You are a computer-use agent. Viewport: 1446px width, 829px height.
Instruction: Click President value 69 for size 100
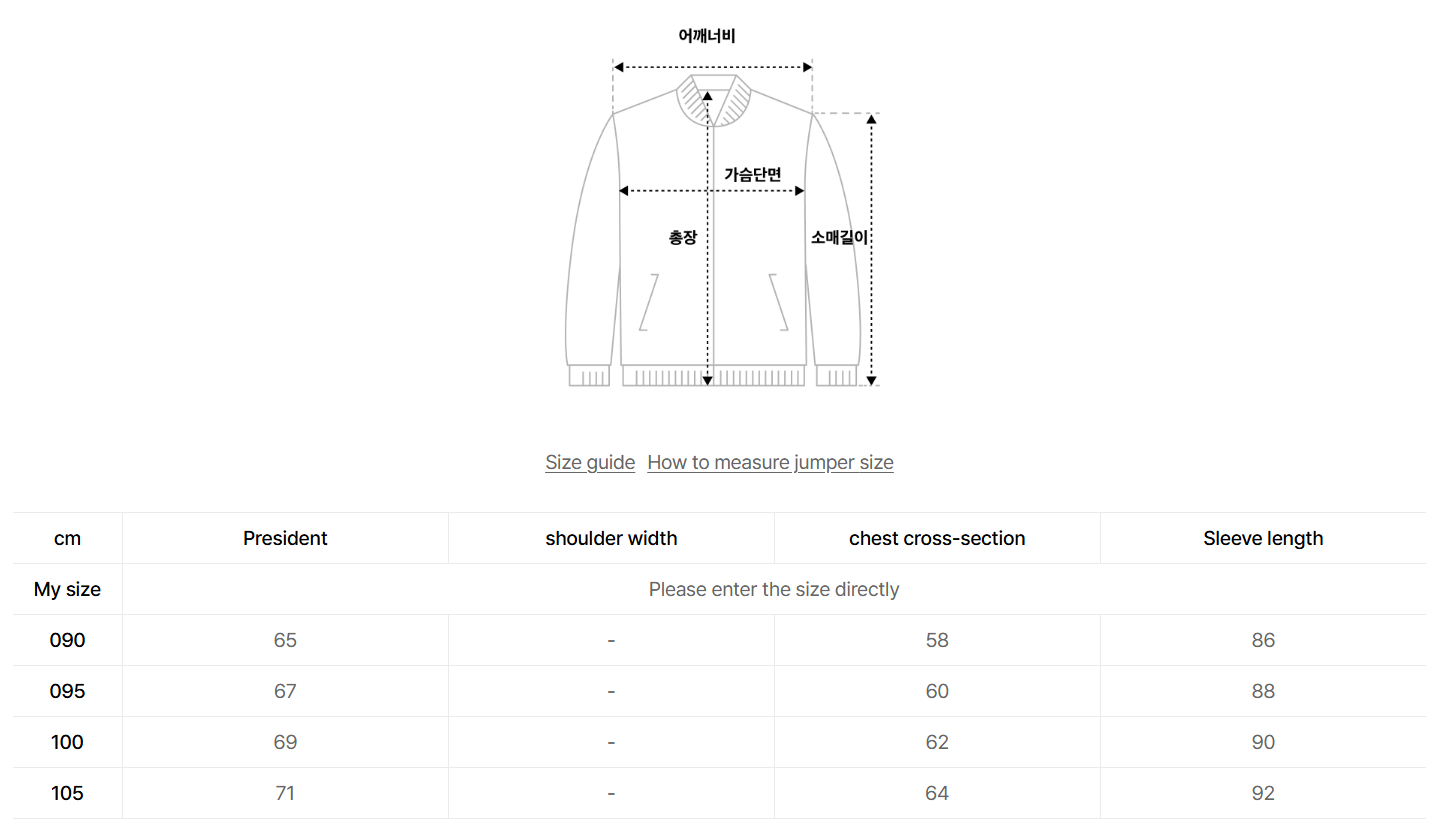[x=285, y=742]
